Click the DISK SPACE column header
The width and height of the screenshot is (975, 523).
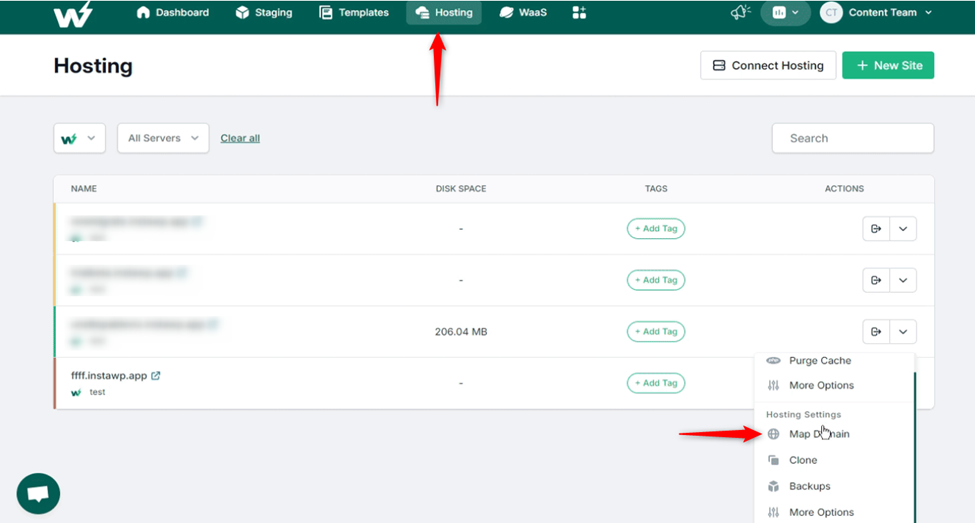(461, 188)
